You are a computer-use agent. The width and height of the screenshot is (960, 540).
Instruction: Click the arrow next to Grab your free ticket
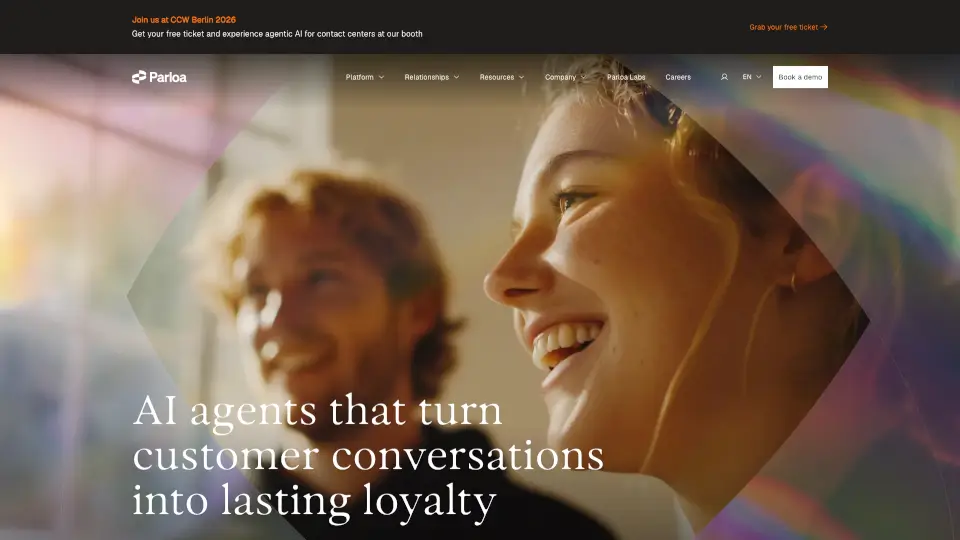824,27
